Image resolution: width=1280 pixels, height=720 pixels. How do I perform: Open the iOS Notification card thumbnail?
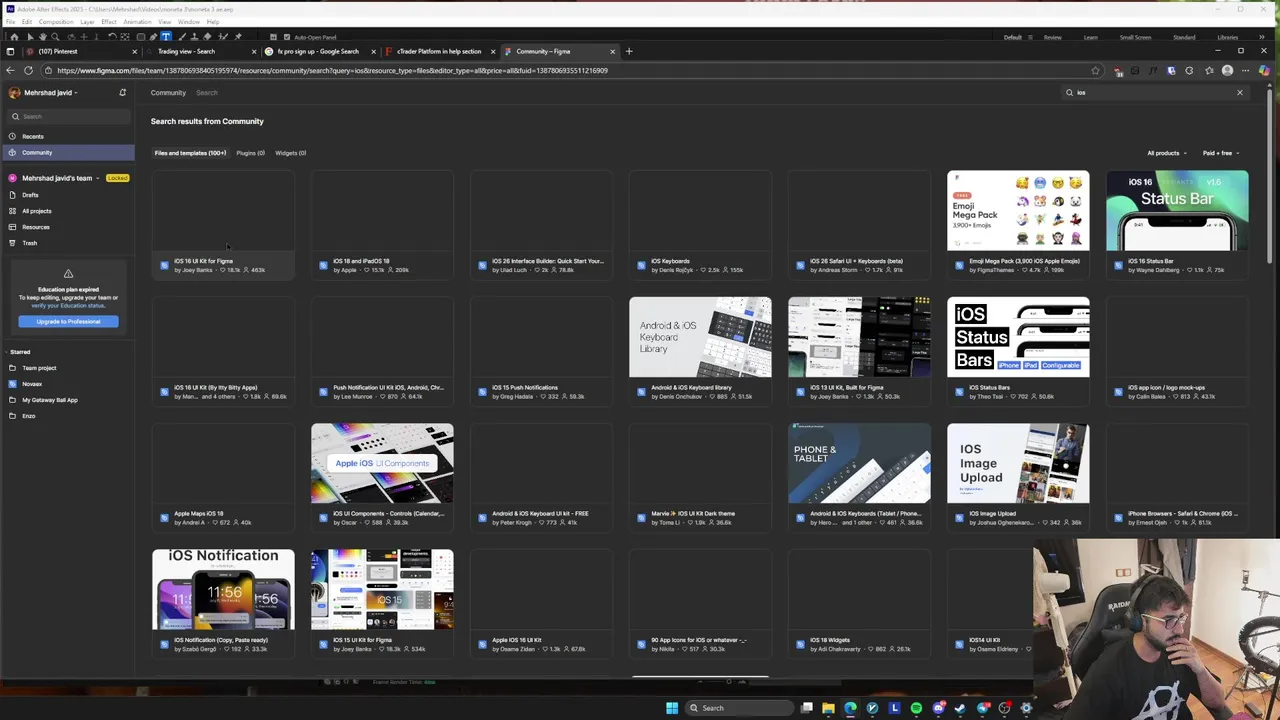223,589
